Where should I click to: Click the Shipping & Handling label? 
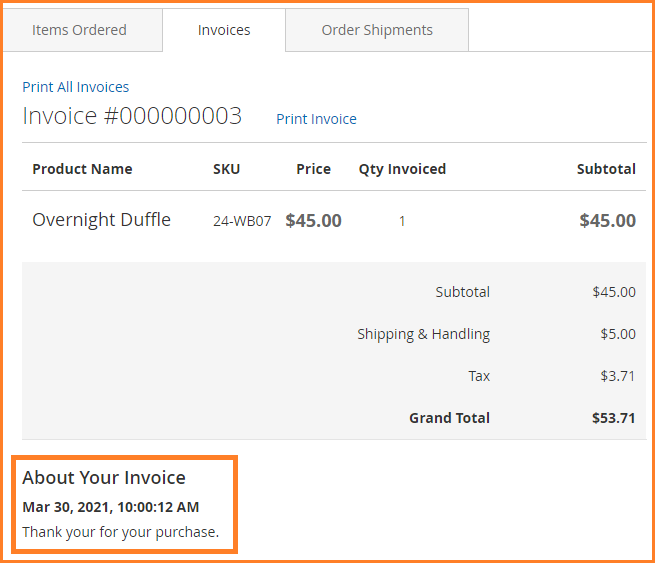423,334
